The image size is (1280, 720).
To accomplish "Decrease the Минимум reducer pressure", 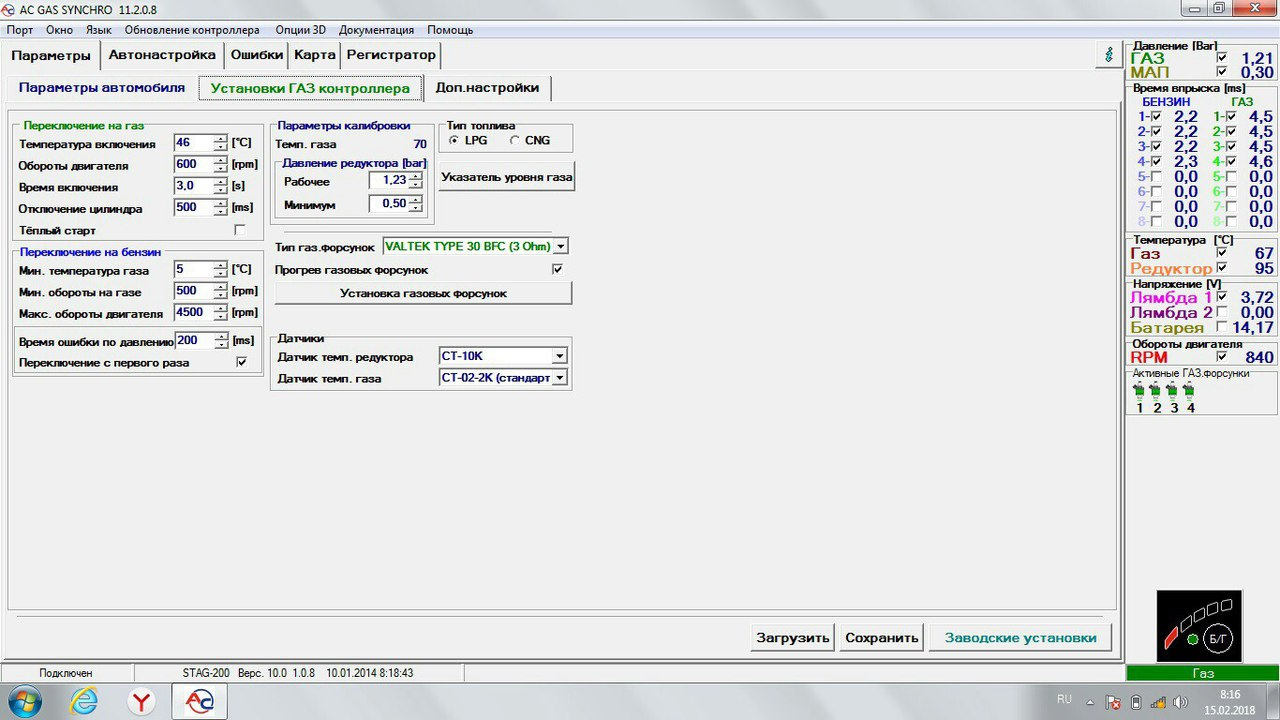I will [x=416, y=208].
